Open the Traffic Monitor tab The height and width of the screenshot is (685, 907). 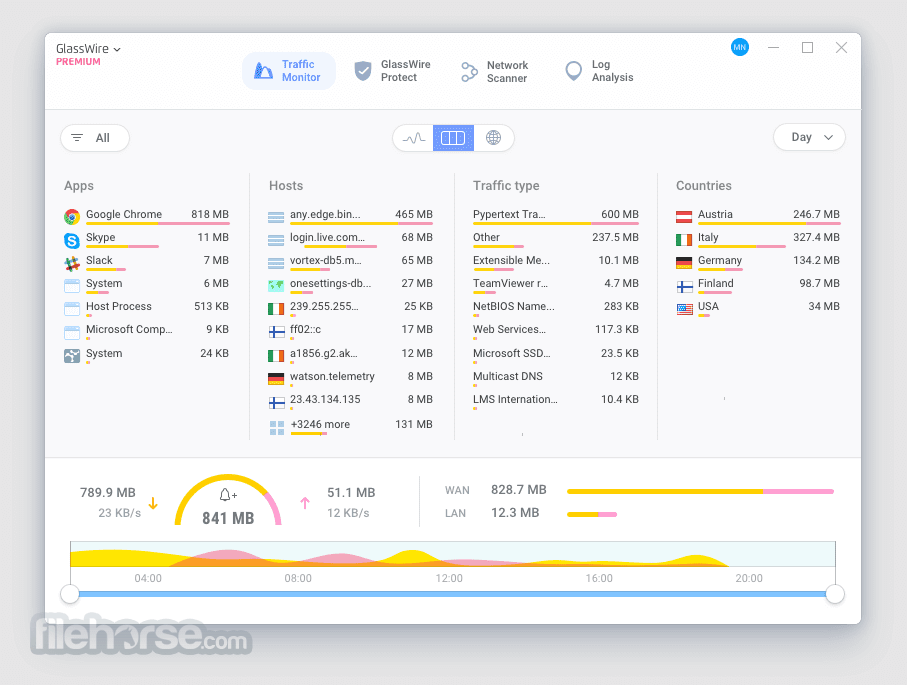point(289,71)
